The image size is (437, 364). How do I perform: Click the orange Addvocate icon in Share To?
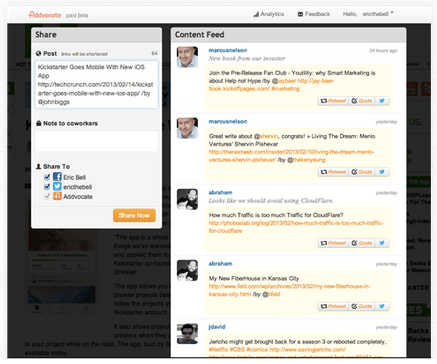(x=57, y=196)
